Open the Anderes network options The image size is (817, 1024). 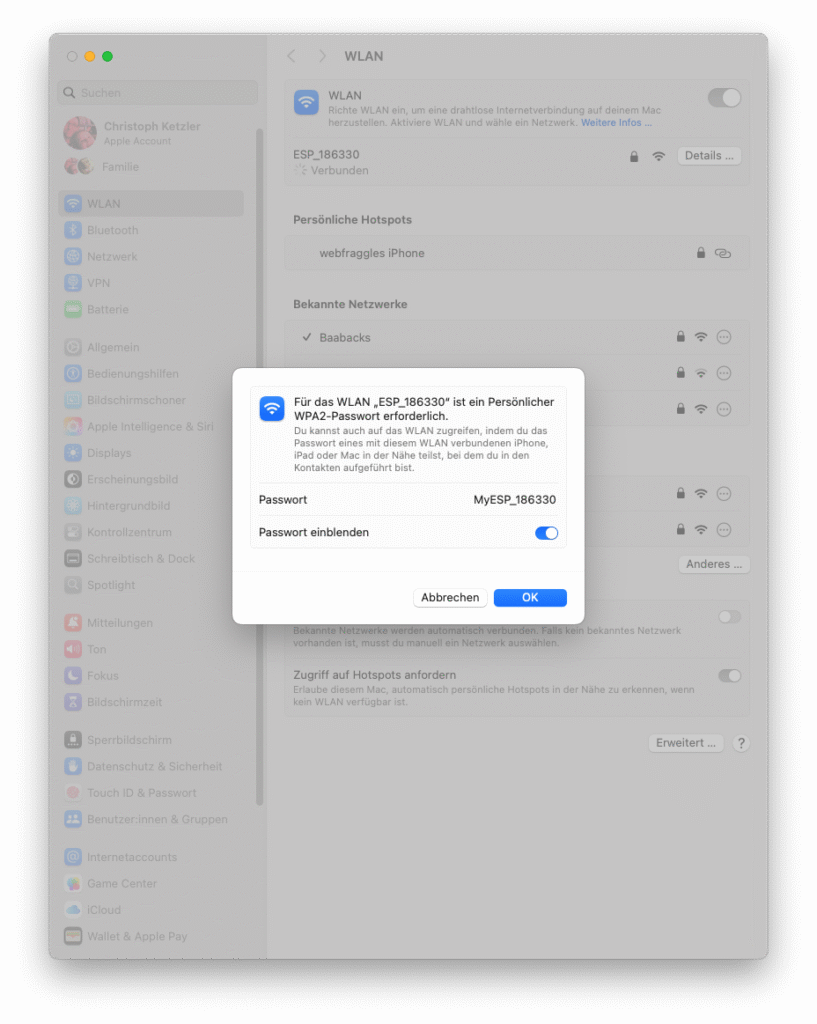(714, 564)
